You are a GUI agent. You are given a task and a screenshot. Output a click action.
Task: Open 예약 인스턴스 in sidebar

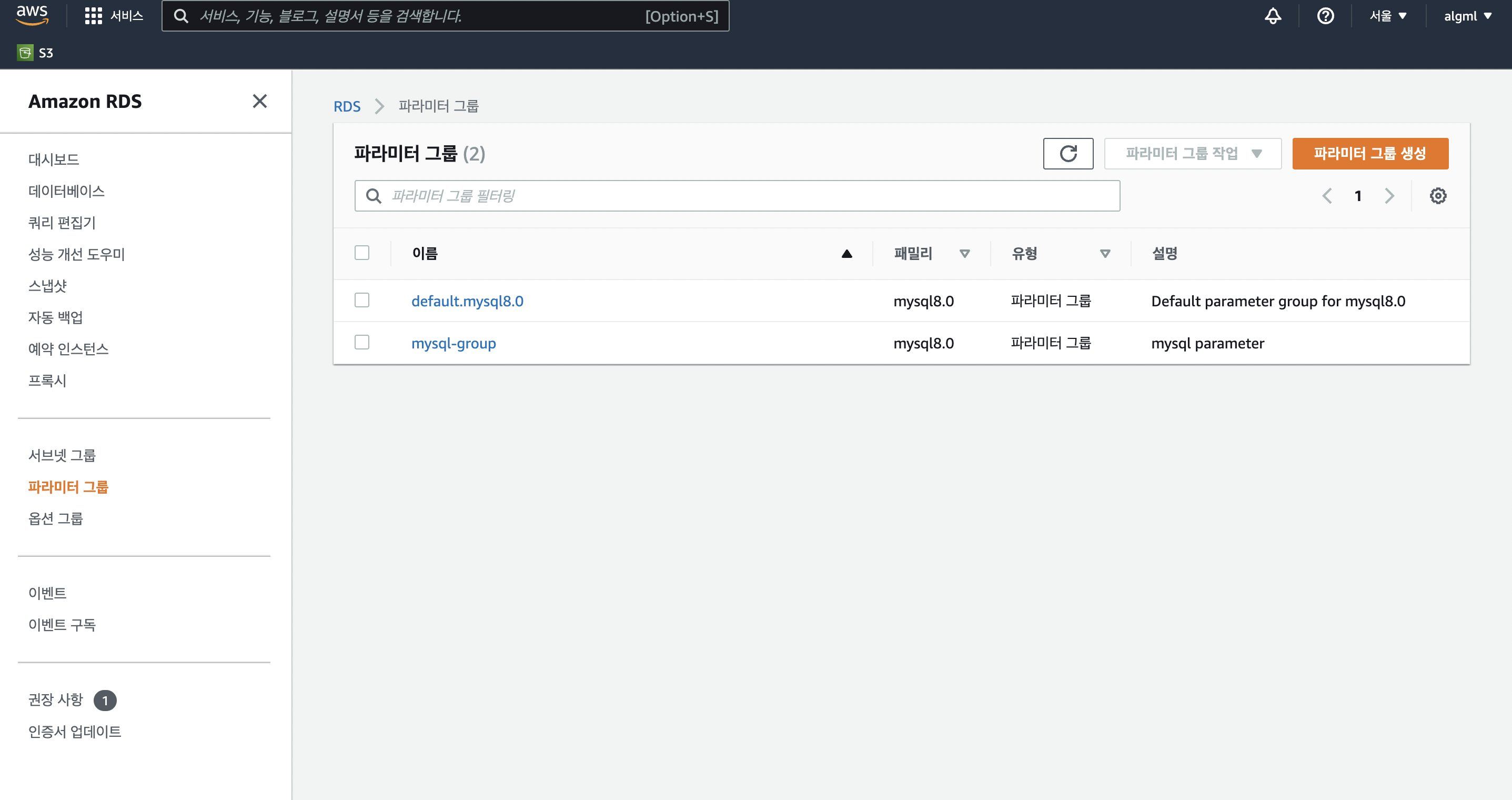point(68,349)
